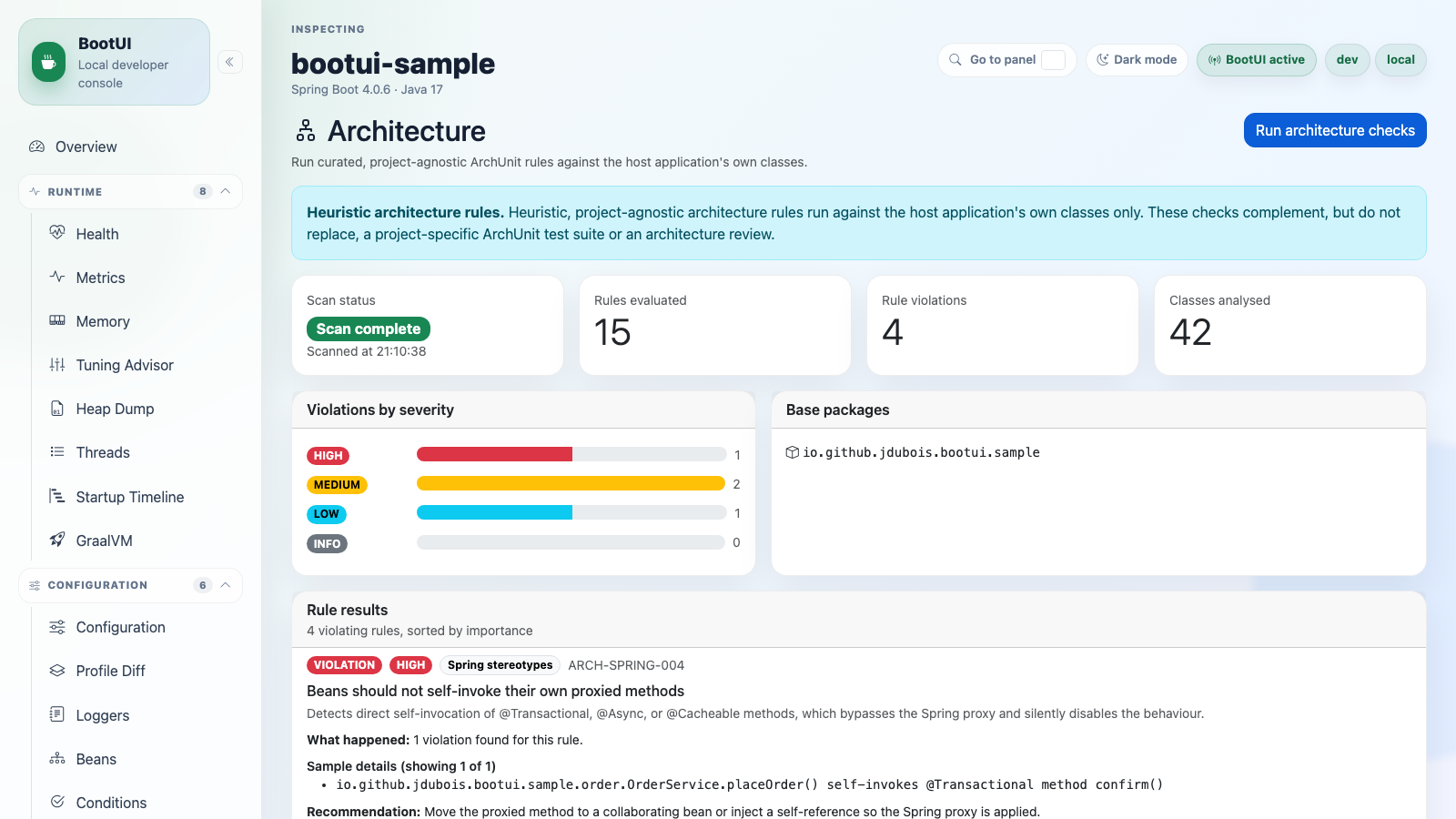Open the Go to panel search box
This screenshot has width=1456, height=819.
1006,60
